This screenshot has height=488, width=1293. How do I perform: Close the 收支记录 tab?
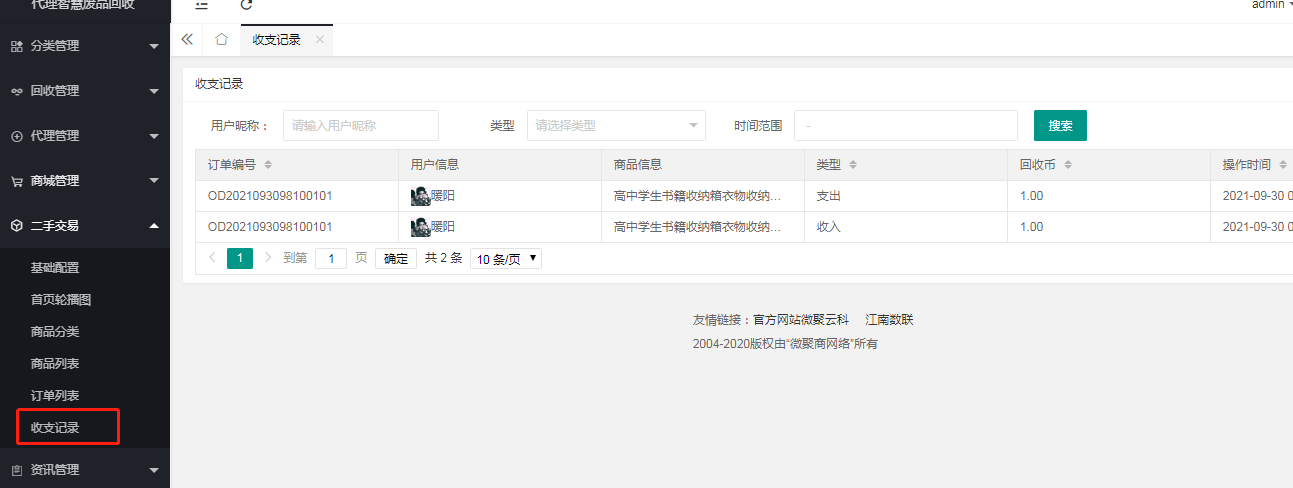click(x=319, y=39)
